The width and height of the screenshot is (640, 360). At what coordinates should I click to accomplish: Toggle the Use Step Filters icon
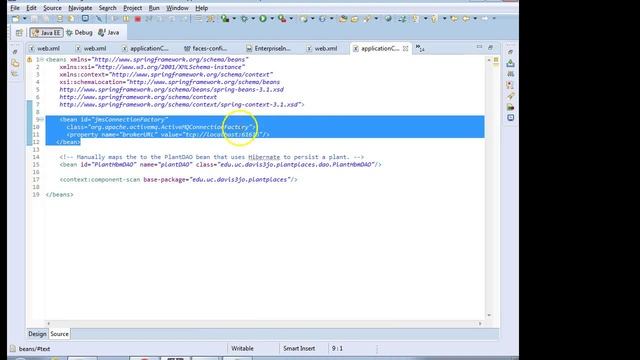211,19
